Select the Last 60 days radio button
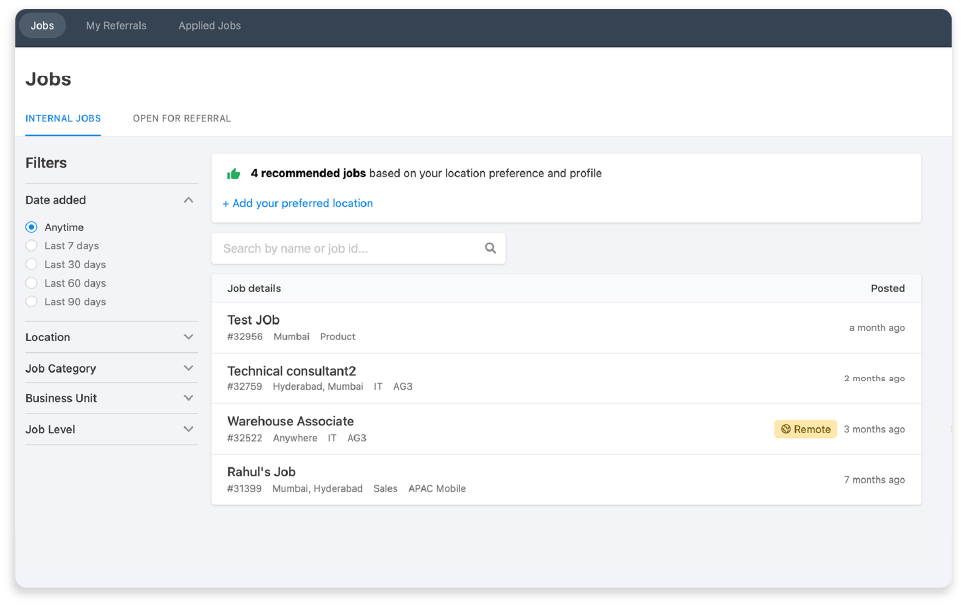 (32, 284)
